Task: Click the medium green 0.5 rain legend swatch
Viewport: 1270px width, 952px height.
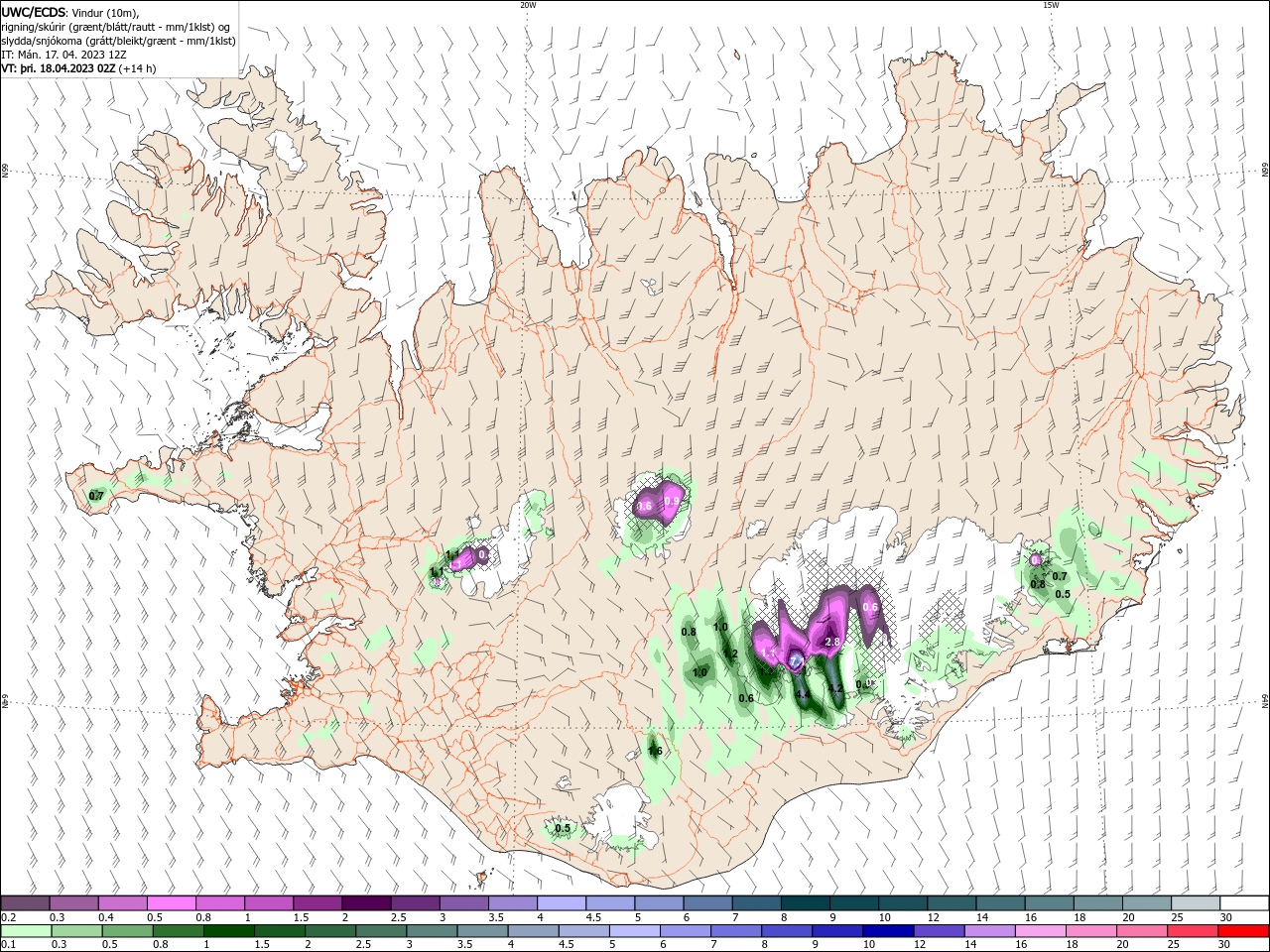Action: pyautogui.click(x=128, y=931)
